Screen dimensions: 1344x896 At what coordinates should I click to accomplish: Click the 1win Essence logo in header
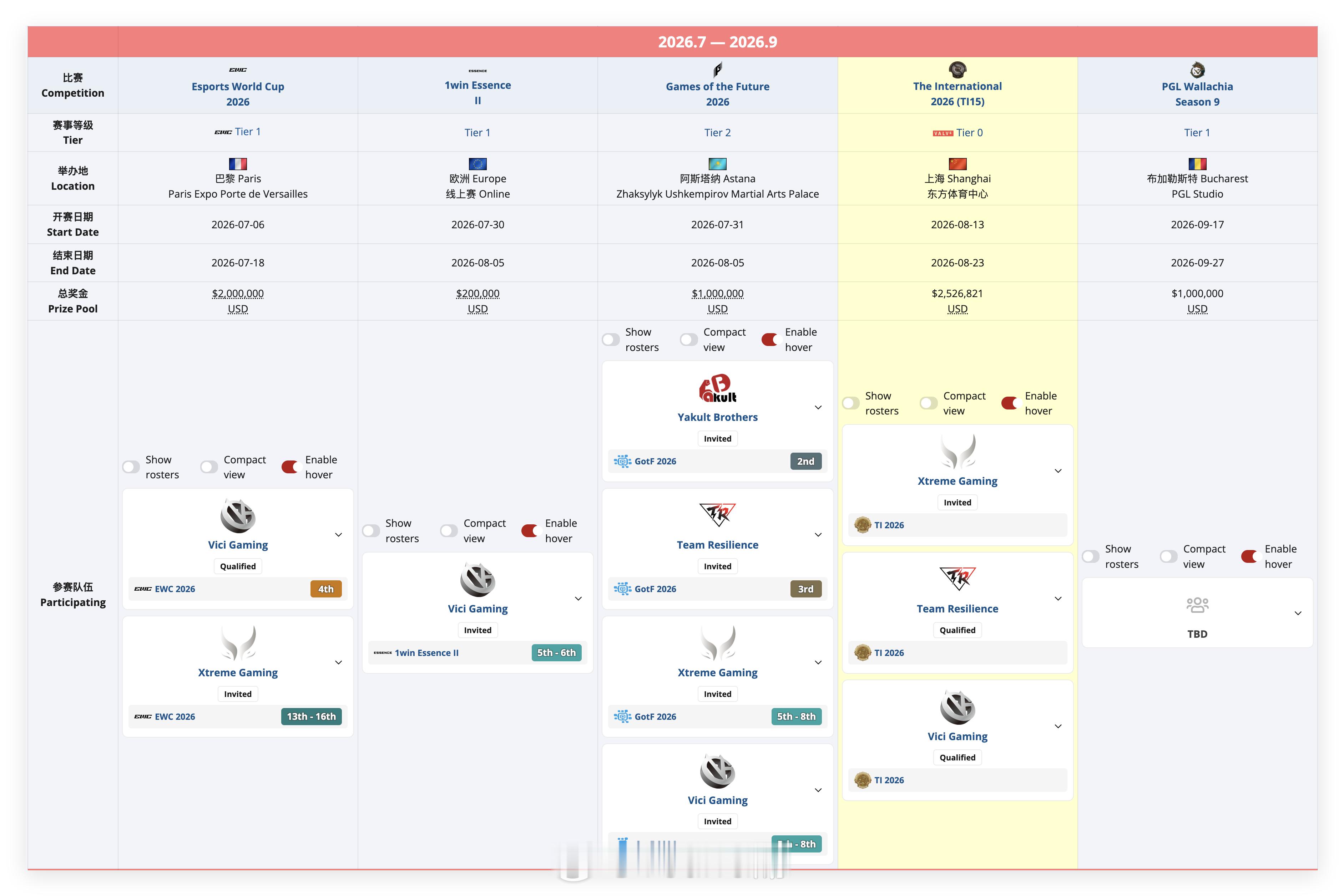coord(478,71)
